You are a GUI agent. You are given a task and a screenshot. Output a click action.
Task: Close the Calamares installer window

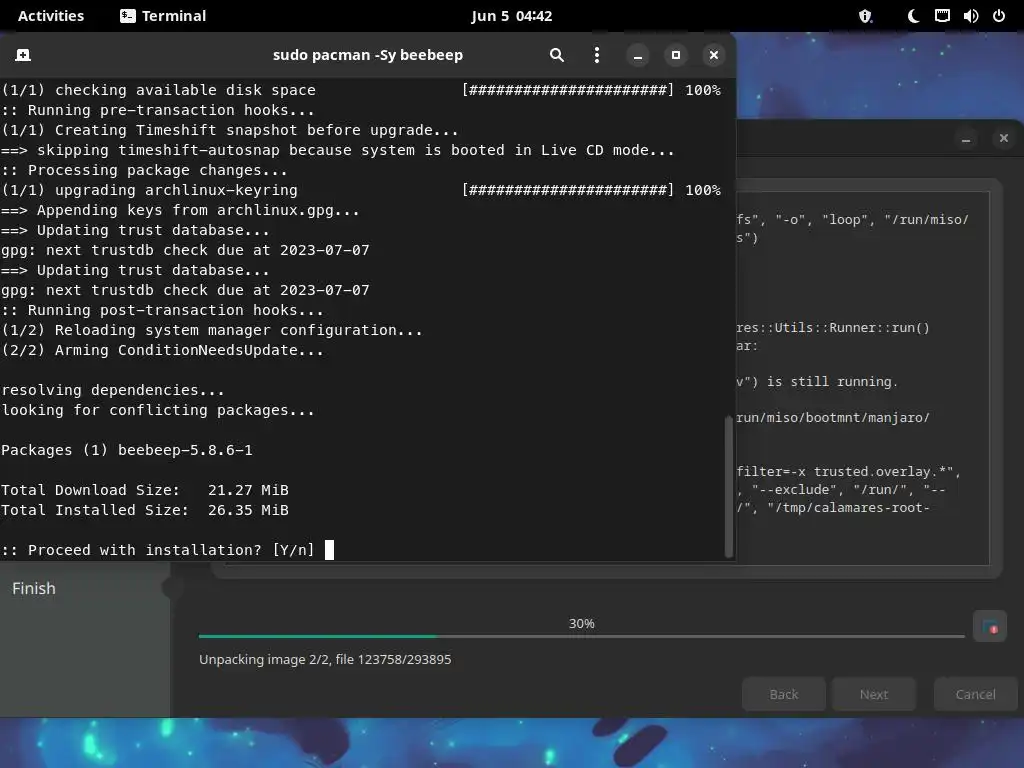click(1004, 138)
